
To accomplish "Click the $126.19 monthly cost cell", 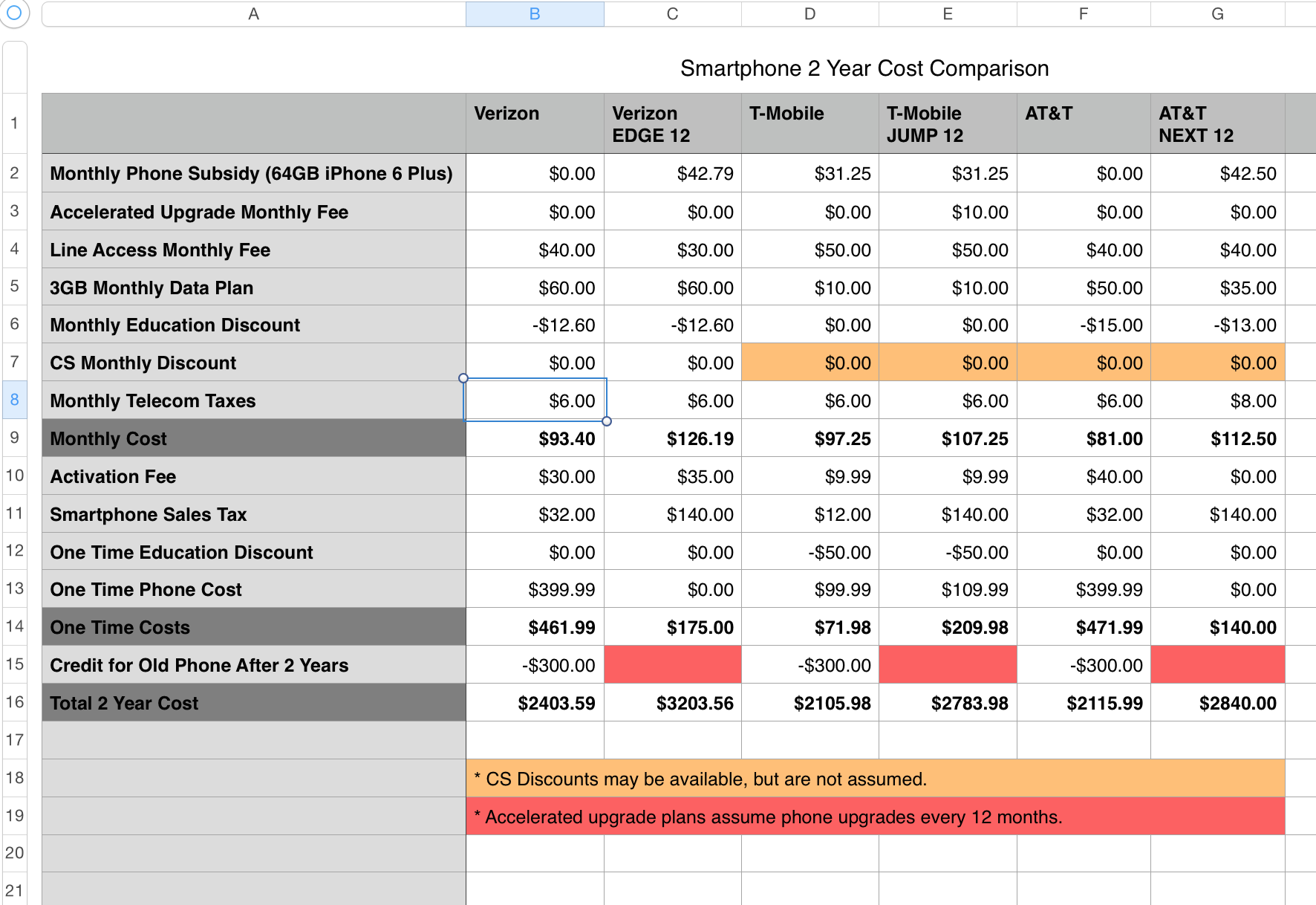I will point(673,438).
